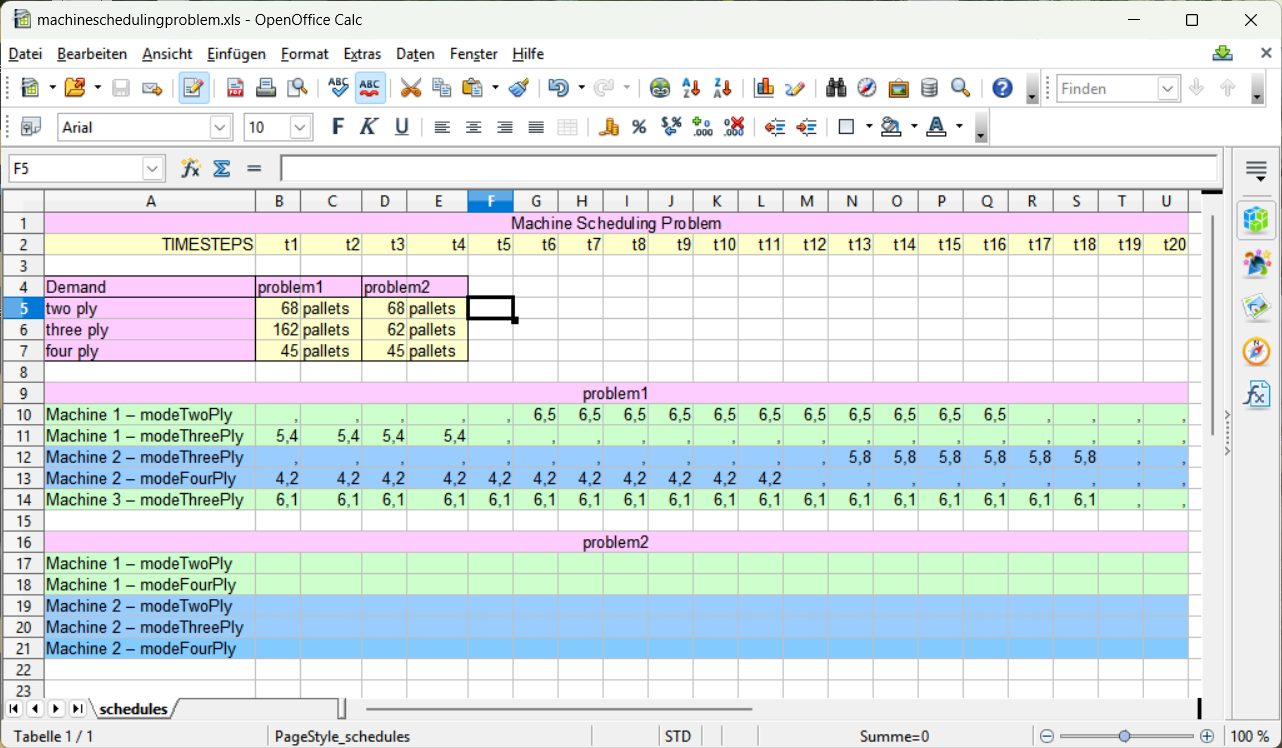Select the schedules sheet tab
1282x748 pixels.
[133, 709]
